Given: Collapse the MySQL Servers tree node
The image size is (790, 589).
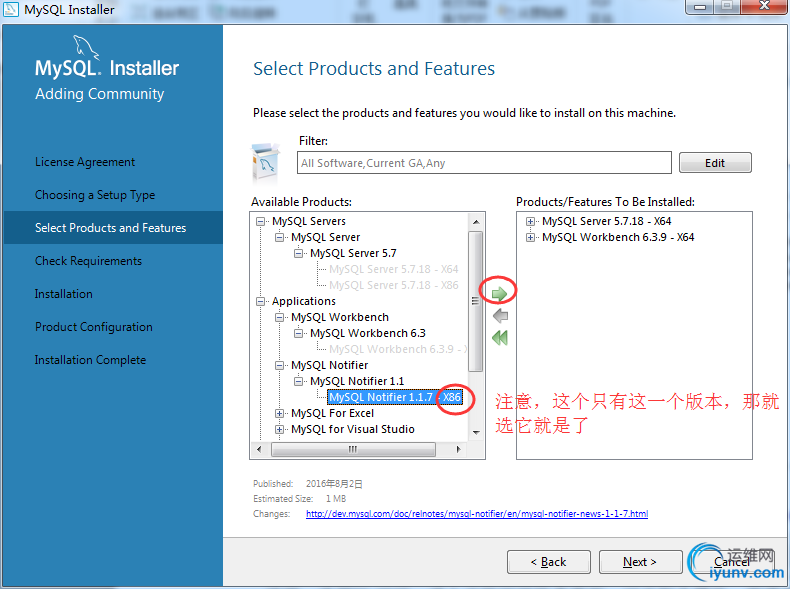Looking at the screenshot, I should 260,221.
